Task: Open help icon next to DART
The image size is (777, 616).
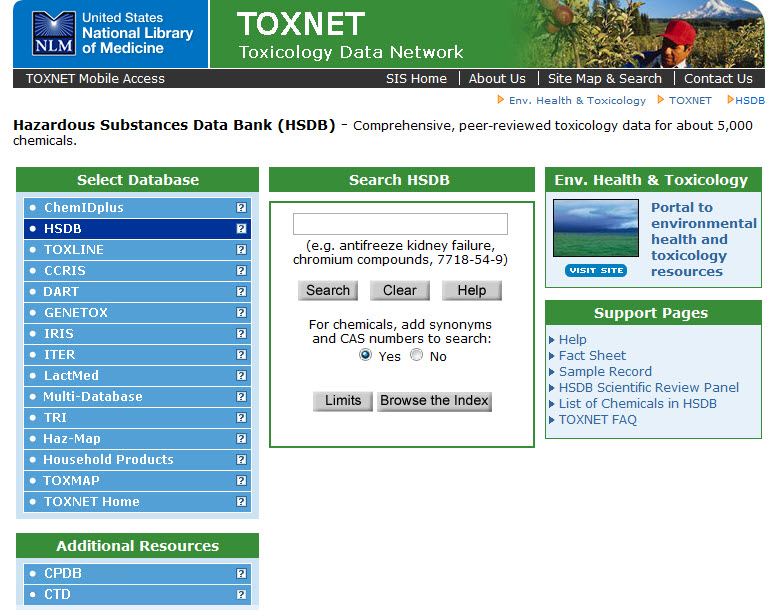Action: pyautogui.click(x=241, y=291)
